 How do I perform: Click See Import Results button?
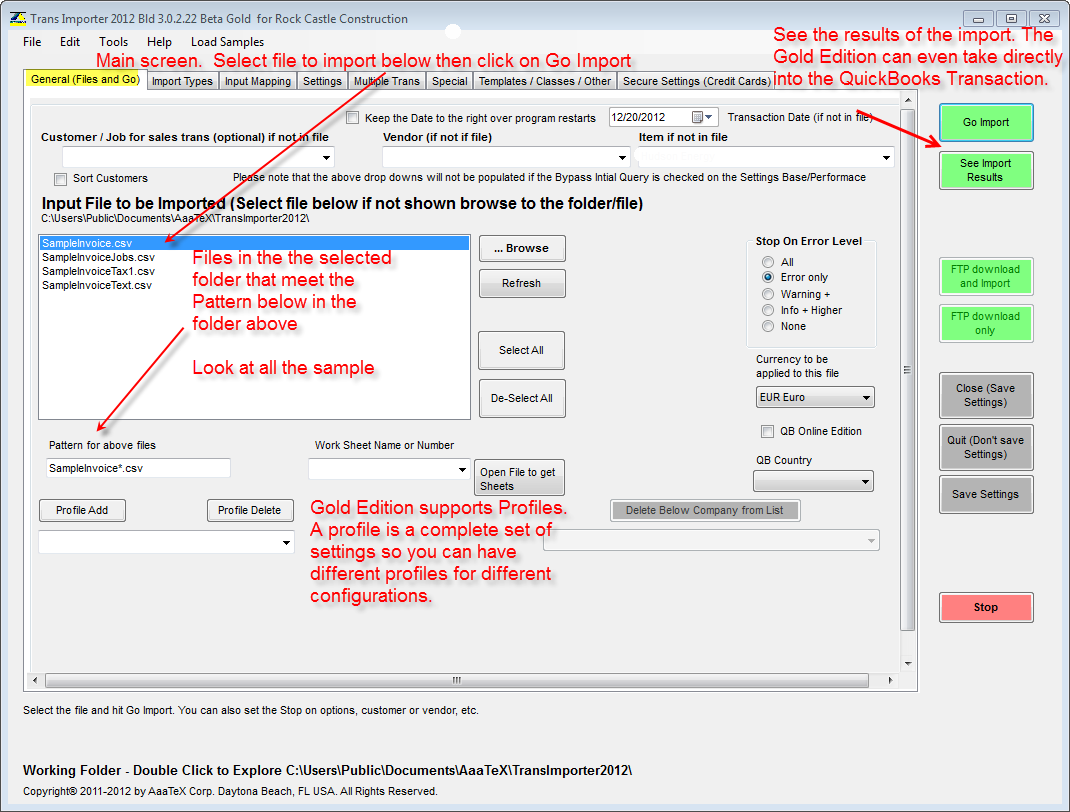(986, 170)
